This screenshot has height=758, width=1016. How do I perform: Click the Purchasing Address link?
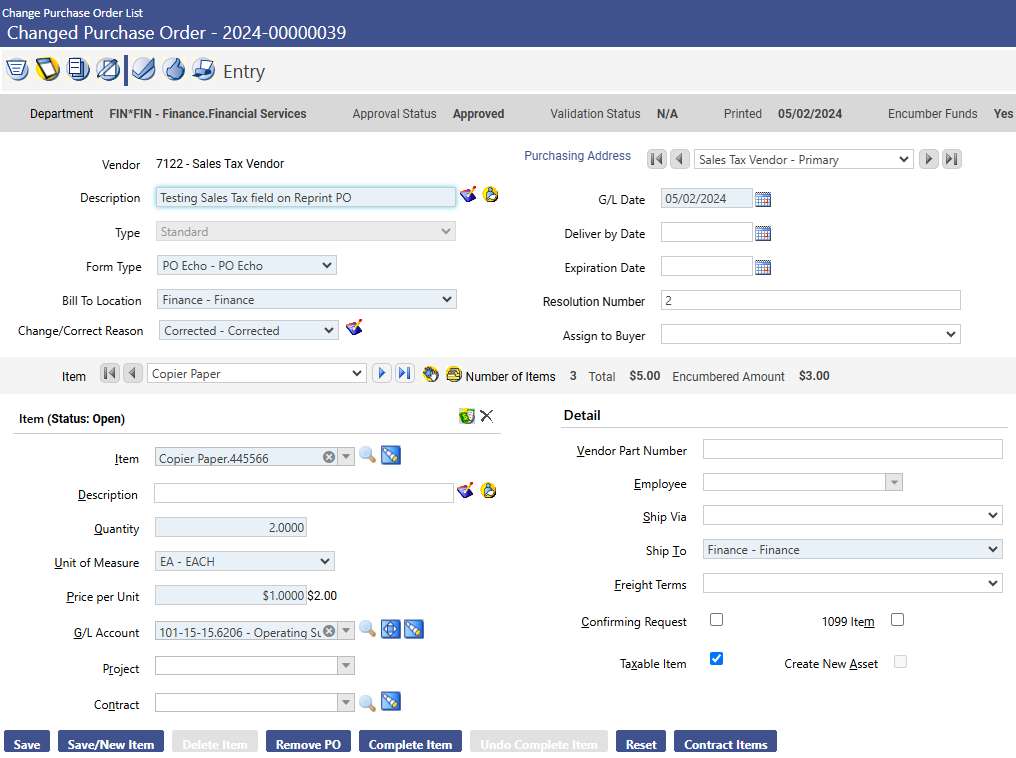(x=577, y=155)
